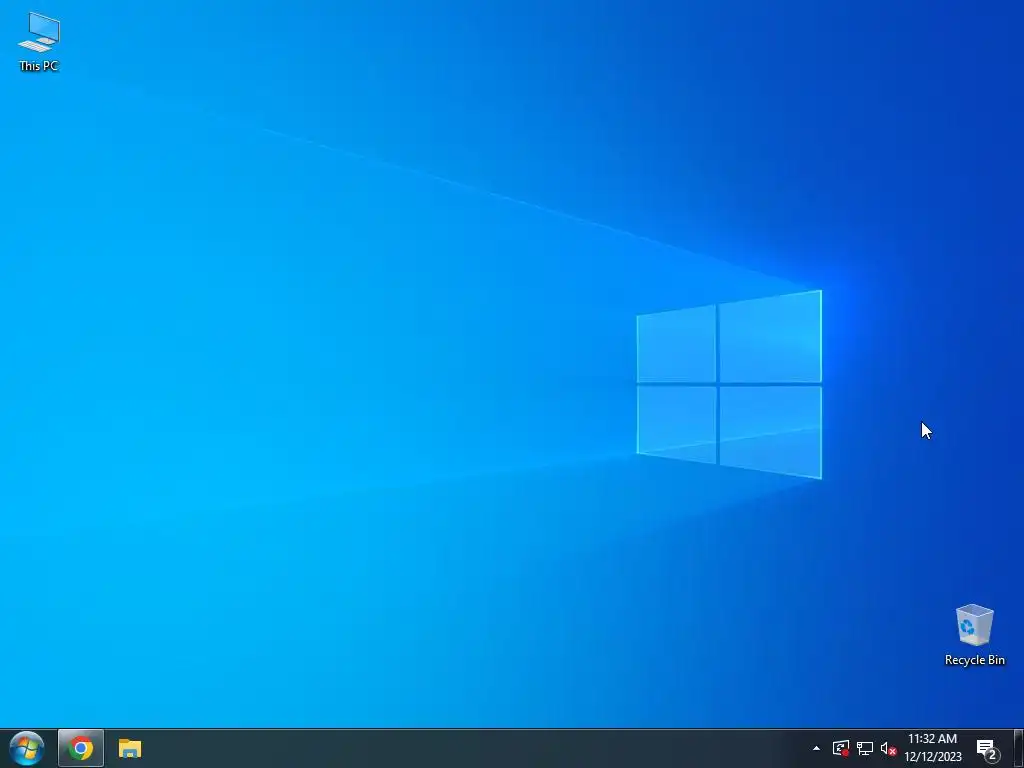Screen dimensions: 1024x768
Task: Open File Explorer from the taskbar
Action: click(130, 748)
